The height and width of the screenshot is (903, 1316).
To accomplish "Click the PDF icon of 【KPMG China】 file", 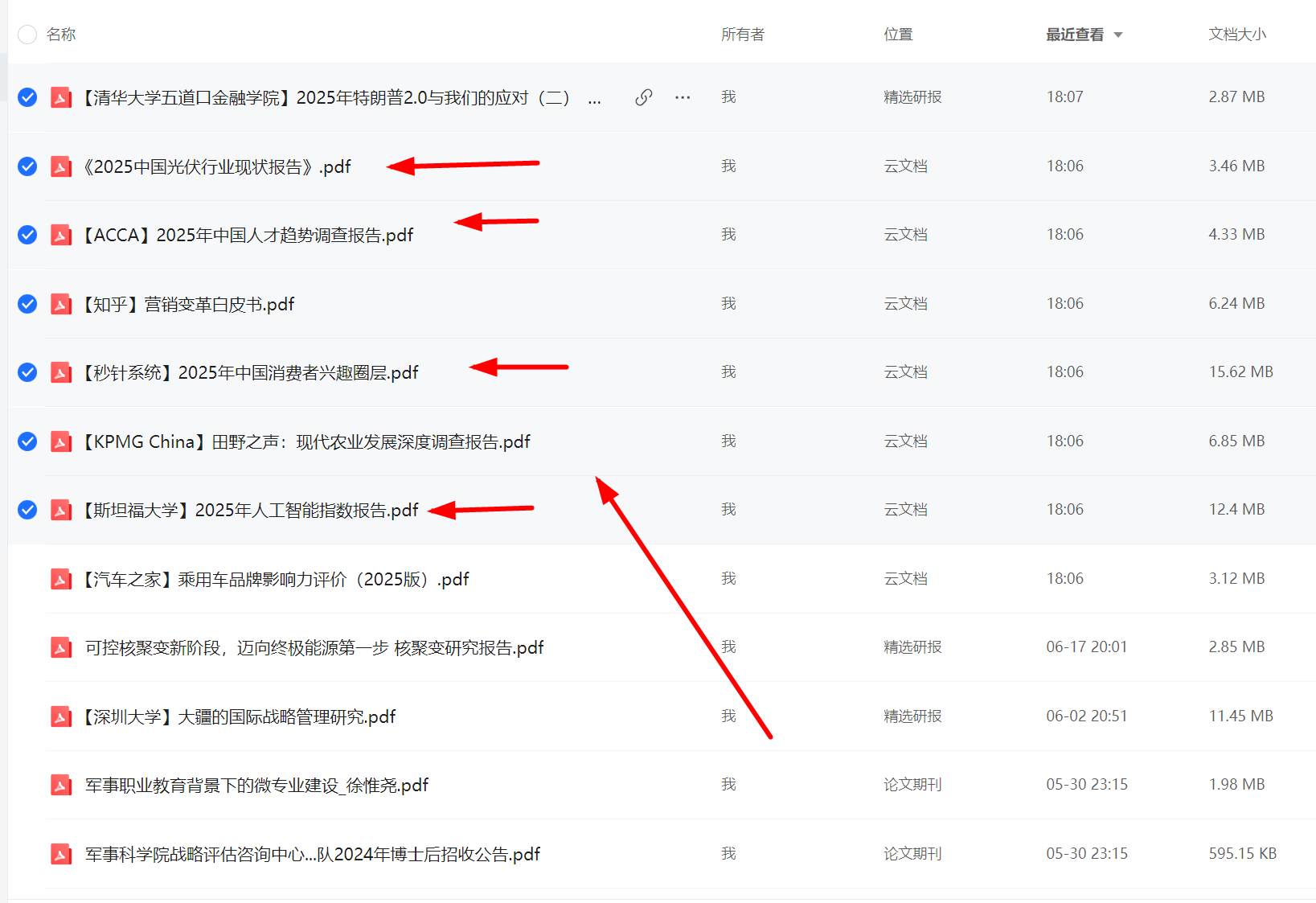I will [61, 441].
